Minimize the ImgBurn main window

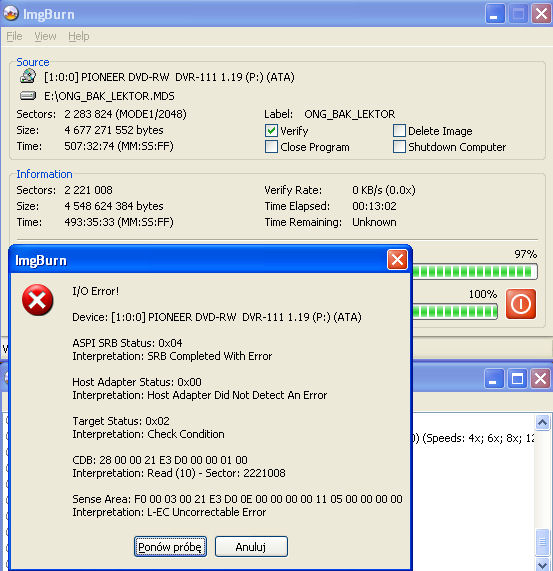click(495, 14)
